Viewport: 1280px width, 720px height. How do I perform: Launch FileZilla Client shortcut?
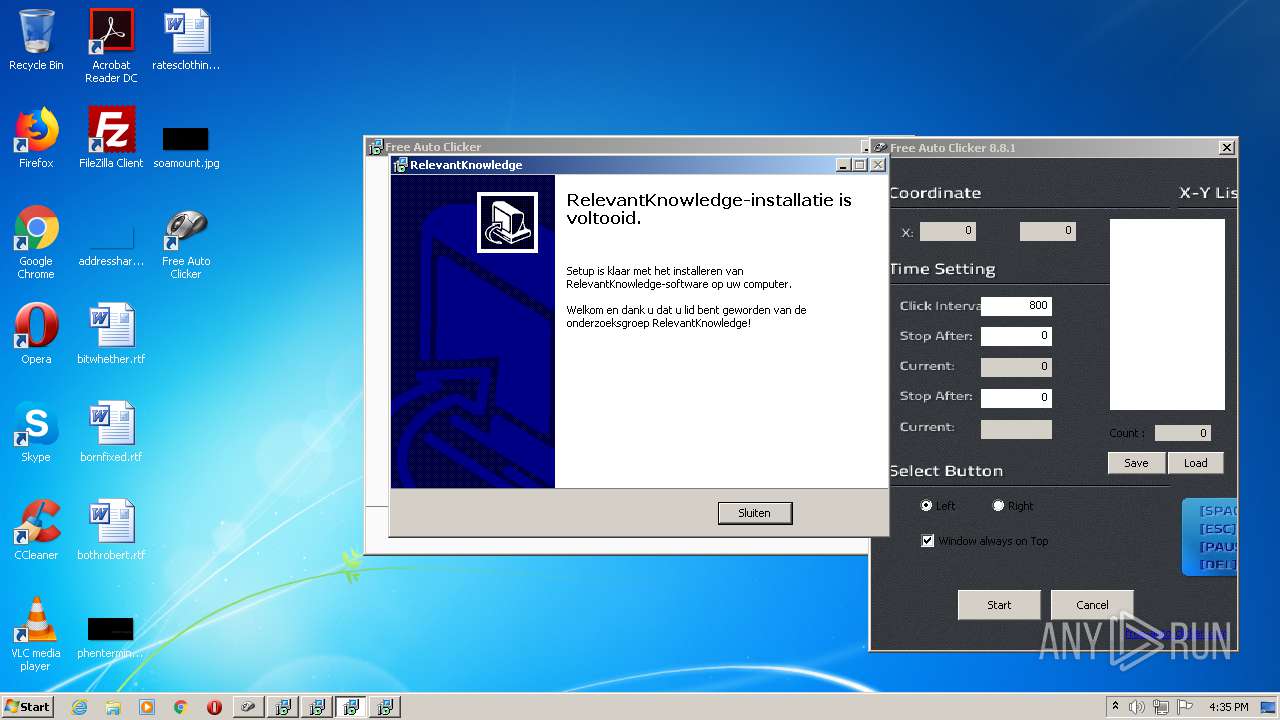[x=111, y=138]
